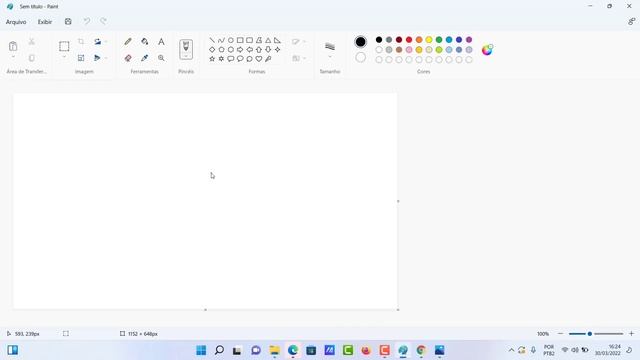Open taskbar Search icon
Viewport: 640px width, 360px height.
coord(219,350)
